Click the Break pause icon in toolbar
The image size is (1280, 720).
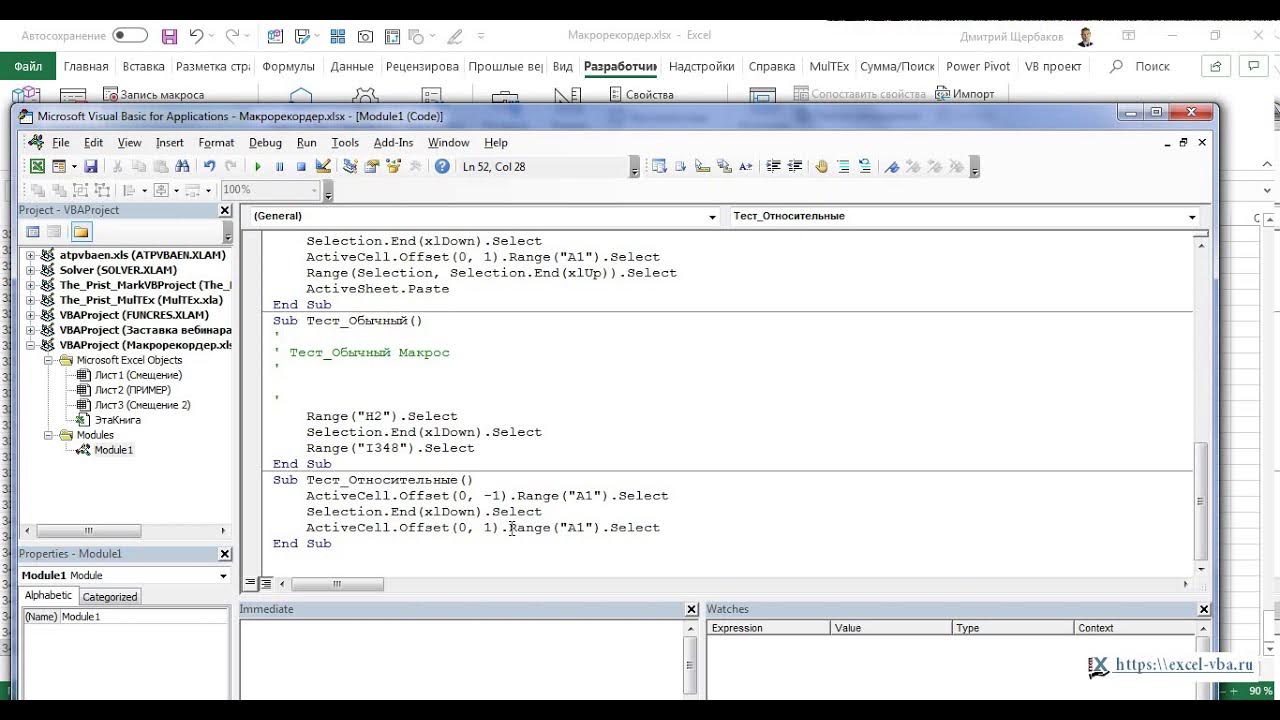click(279, 167)
